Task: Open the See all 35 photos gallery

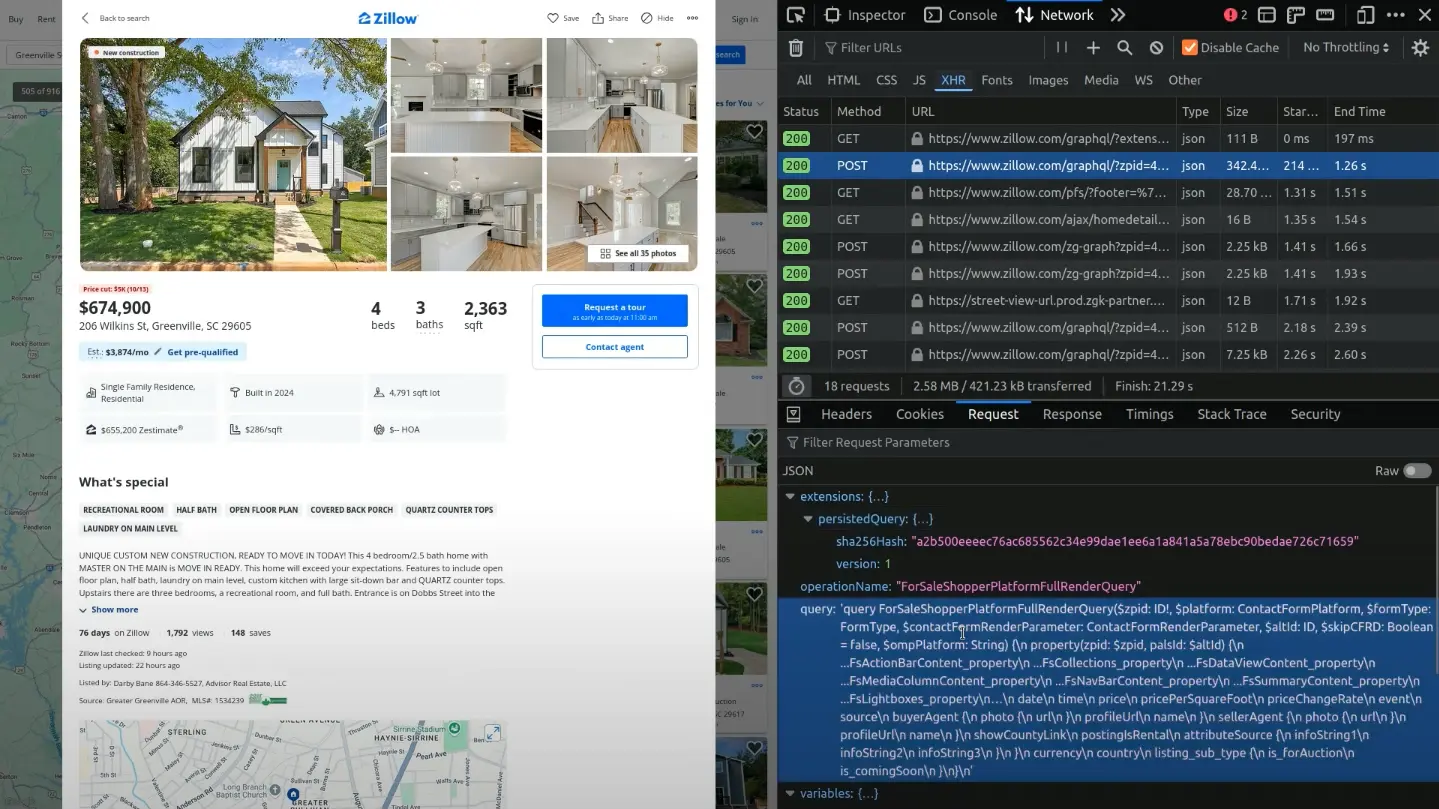Action: pyautogui.click(x=637, y=254)
